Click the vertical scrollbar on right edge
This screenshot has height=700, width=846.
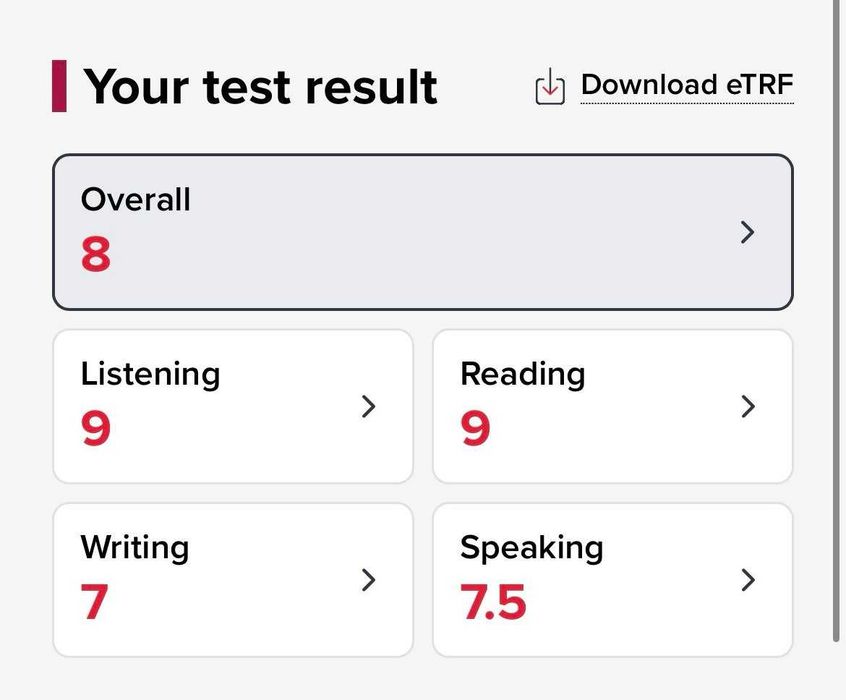[x=837, y=321]
